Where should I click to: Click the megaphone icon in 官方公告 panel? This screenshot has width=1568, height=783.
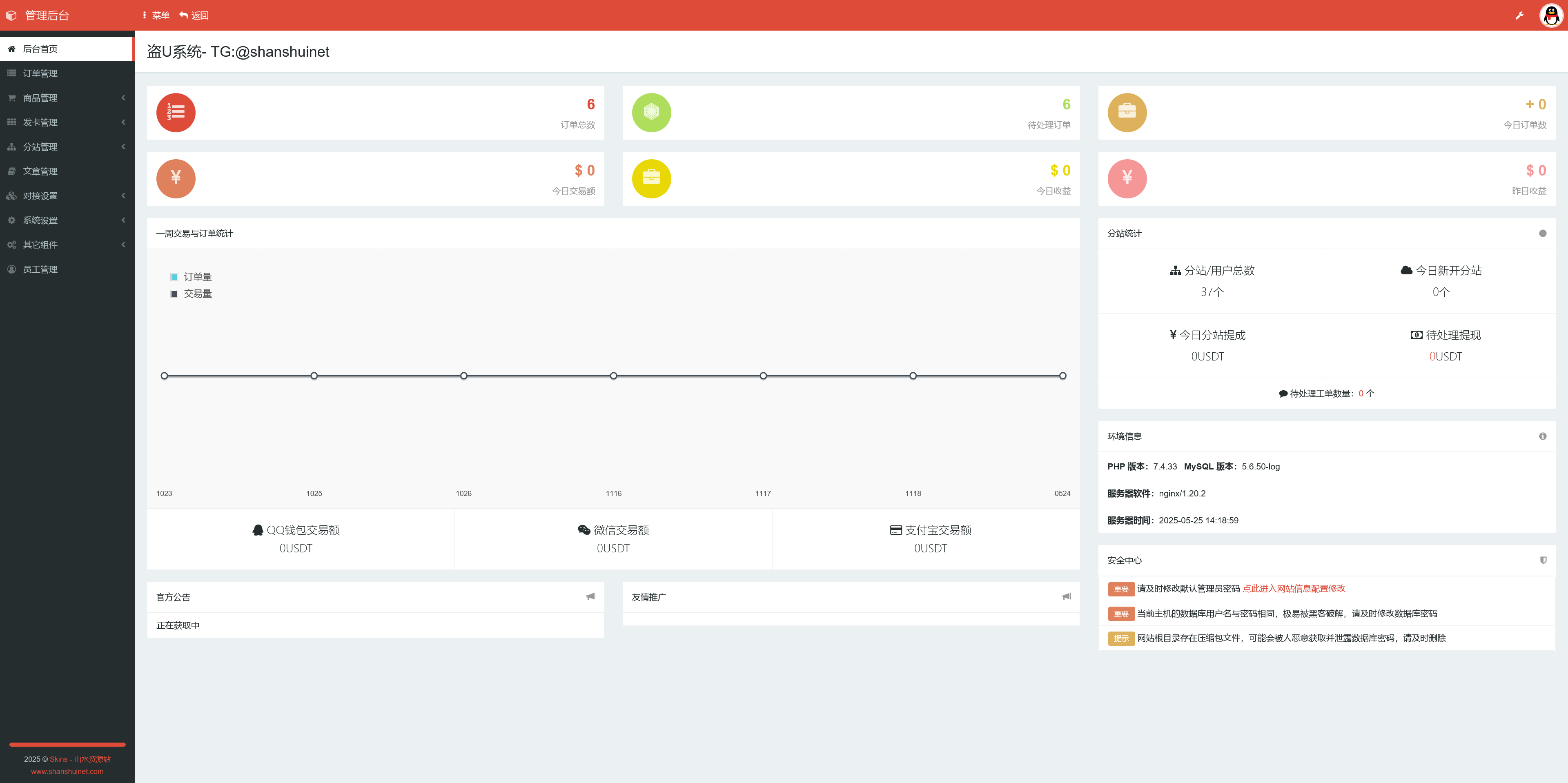click(590, 597)
